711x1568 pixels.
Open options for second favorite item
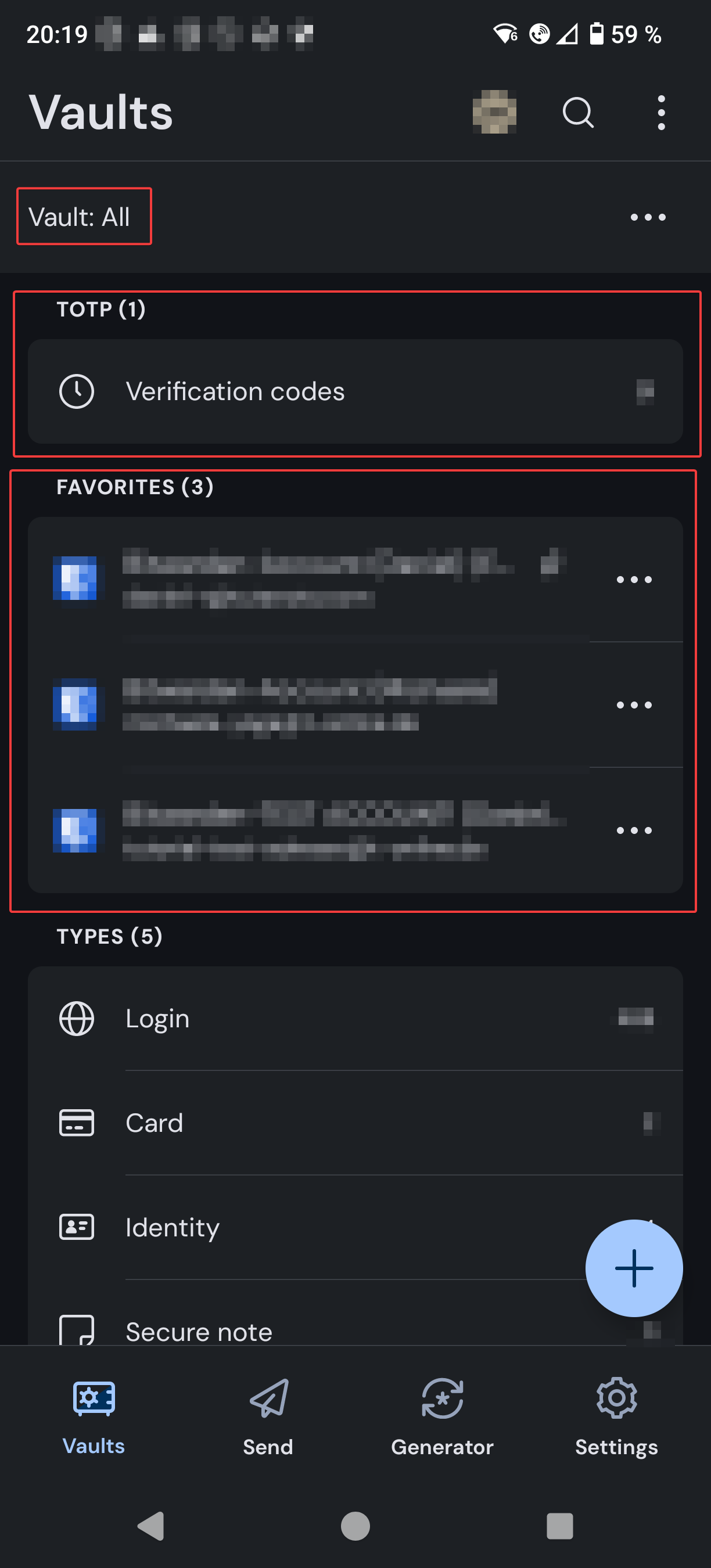pyautogui.click(x=634, y=705)
